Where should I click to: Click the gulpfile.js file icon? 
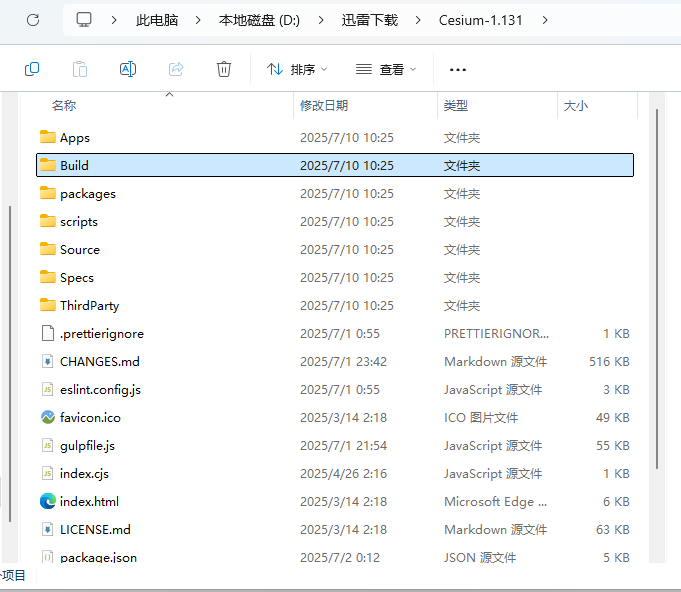pyautogui.click(x=48, y=445)
